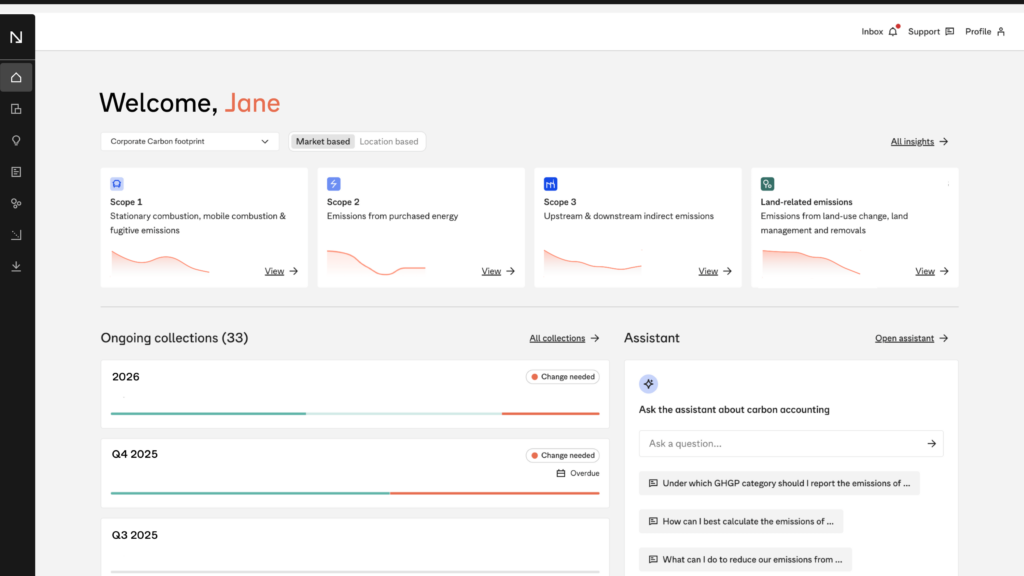Click the document report icon in sidebar

pos(16,172)
